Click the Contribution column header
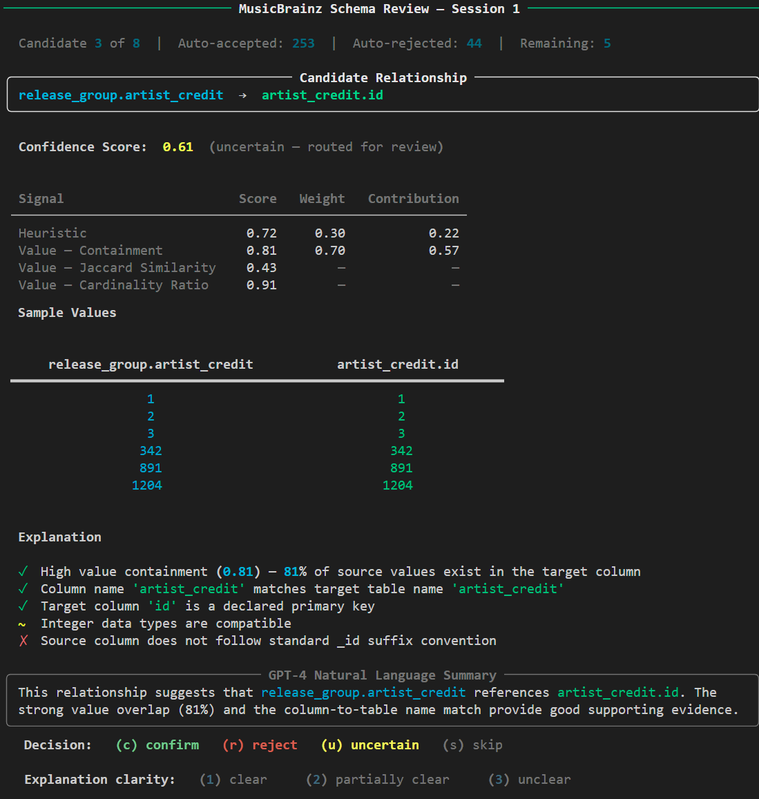Image resolution: width=759 pixels, height=799 pixels. click(414, 199)
